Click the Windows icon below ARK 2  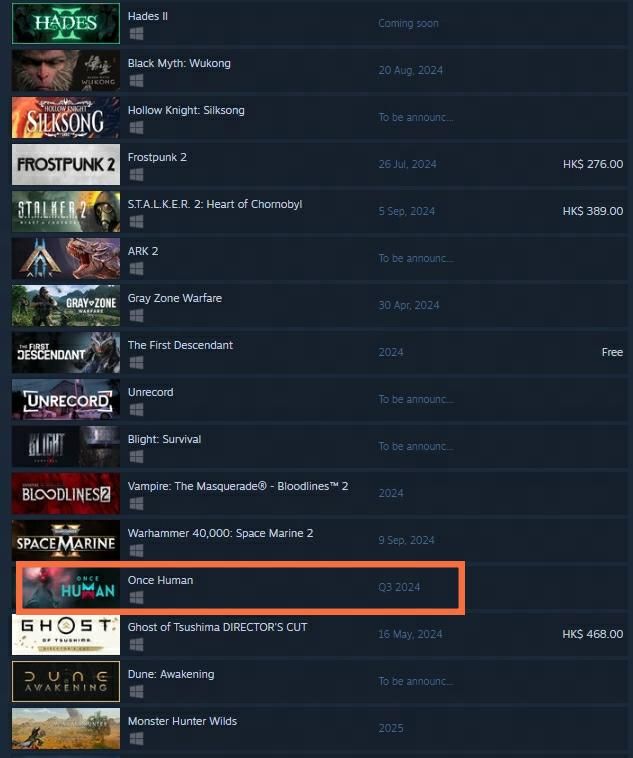click(136, 269)
